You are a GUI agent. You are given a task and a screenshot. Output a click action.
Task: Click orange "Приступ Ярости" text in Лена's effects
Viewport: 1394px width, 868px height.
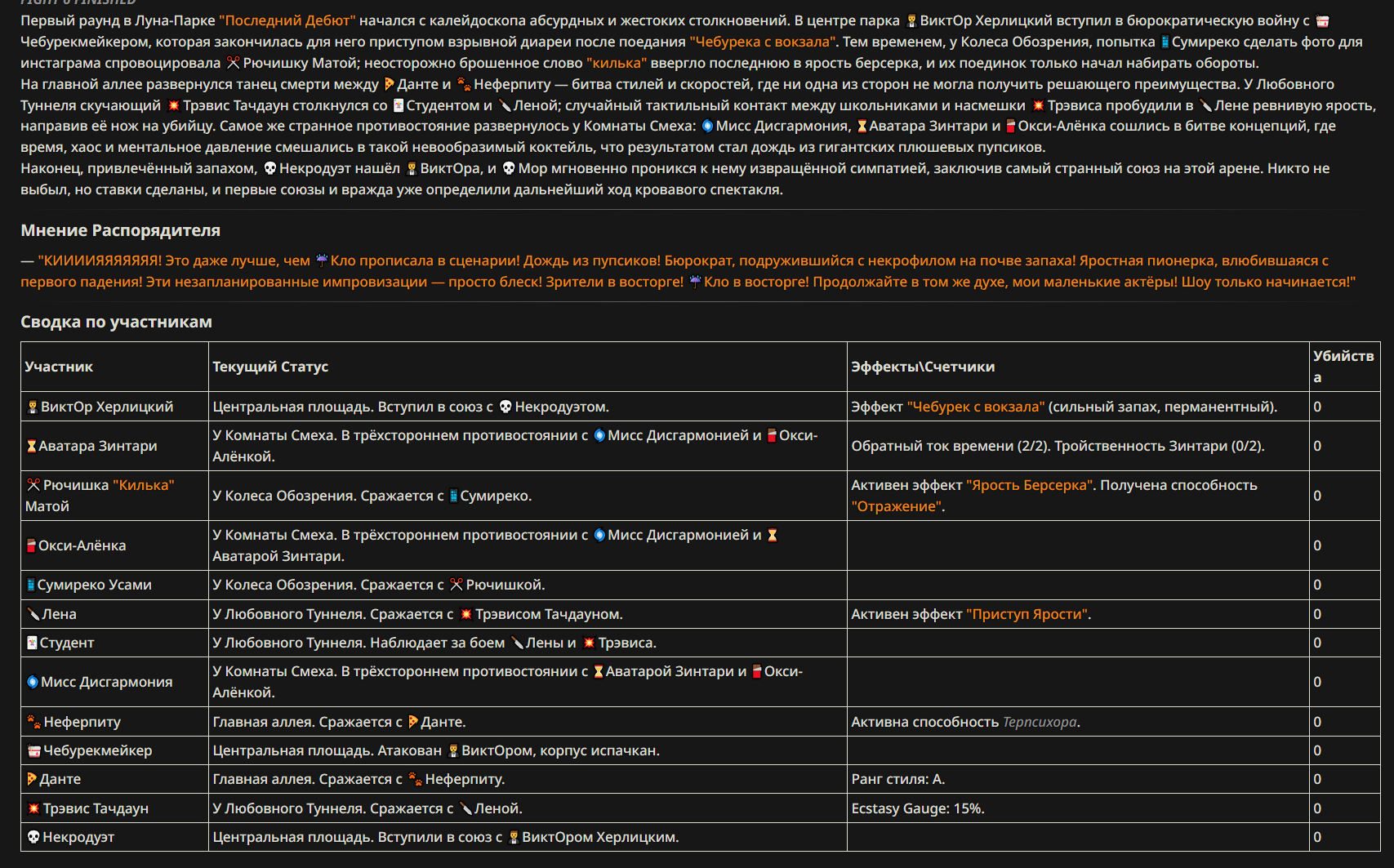click(1027, 614)
